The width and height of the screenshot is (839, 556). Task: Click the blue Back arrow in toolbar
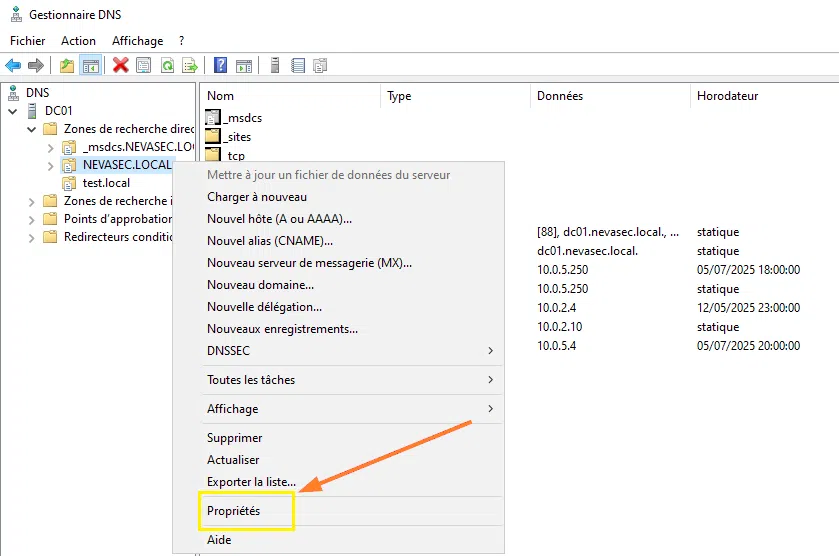coord(13,66)
